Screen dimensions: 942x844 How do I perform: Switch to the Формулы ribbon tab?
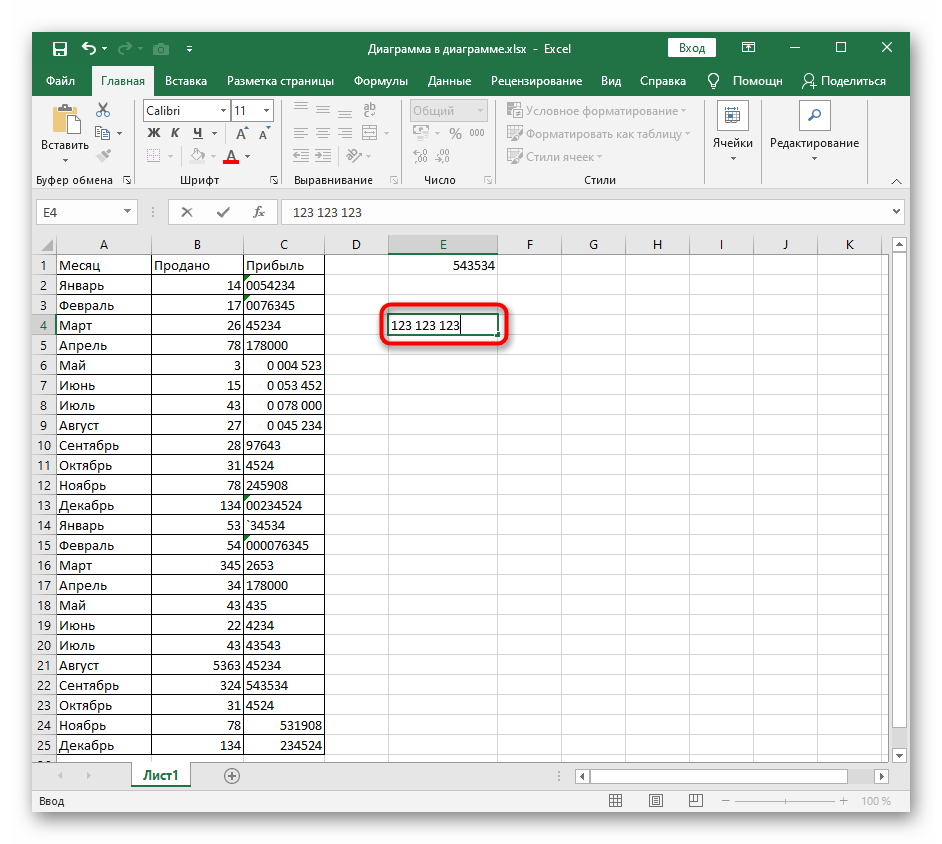[x=380, y=81]
